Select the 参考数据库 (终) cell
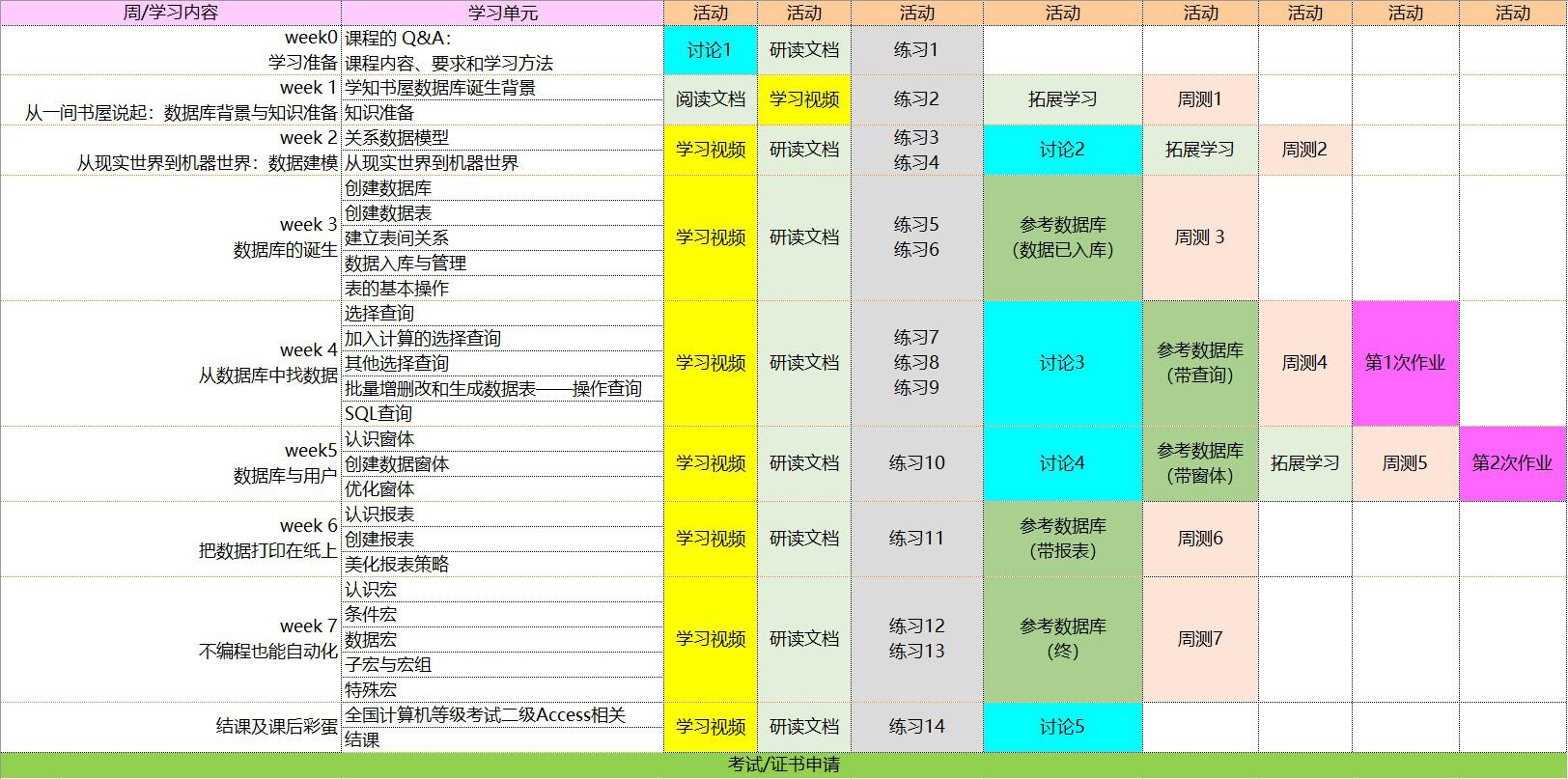Screen dimensions: 1568x779 [1062, 639]
